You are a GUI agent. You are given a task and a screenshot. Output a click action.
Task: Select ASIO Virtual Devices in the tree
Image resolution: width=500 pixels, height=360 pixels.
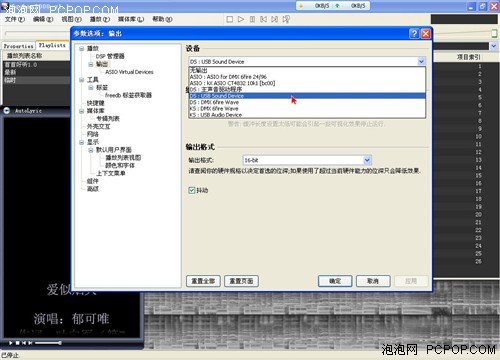click(129, 72)
